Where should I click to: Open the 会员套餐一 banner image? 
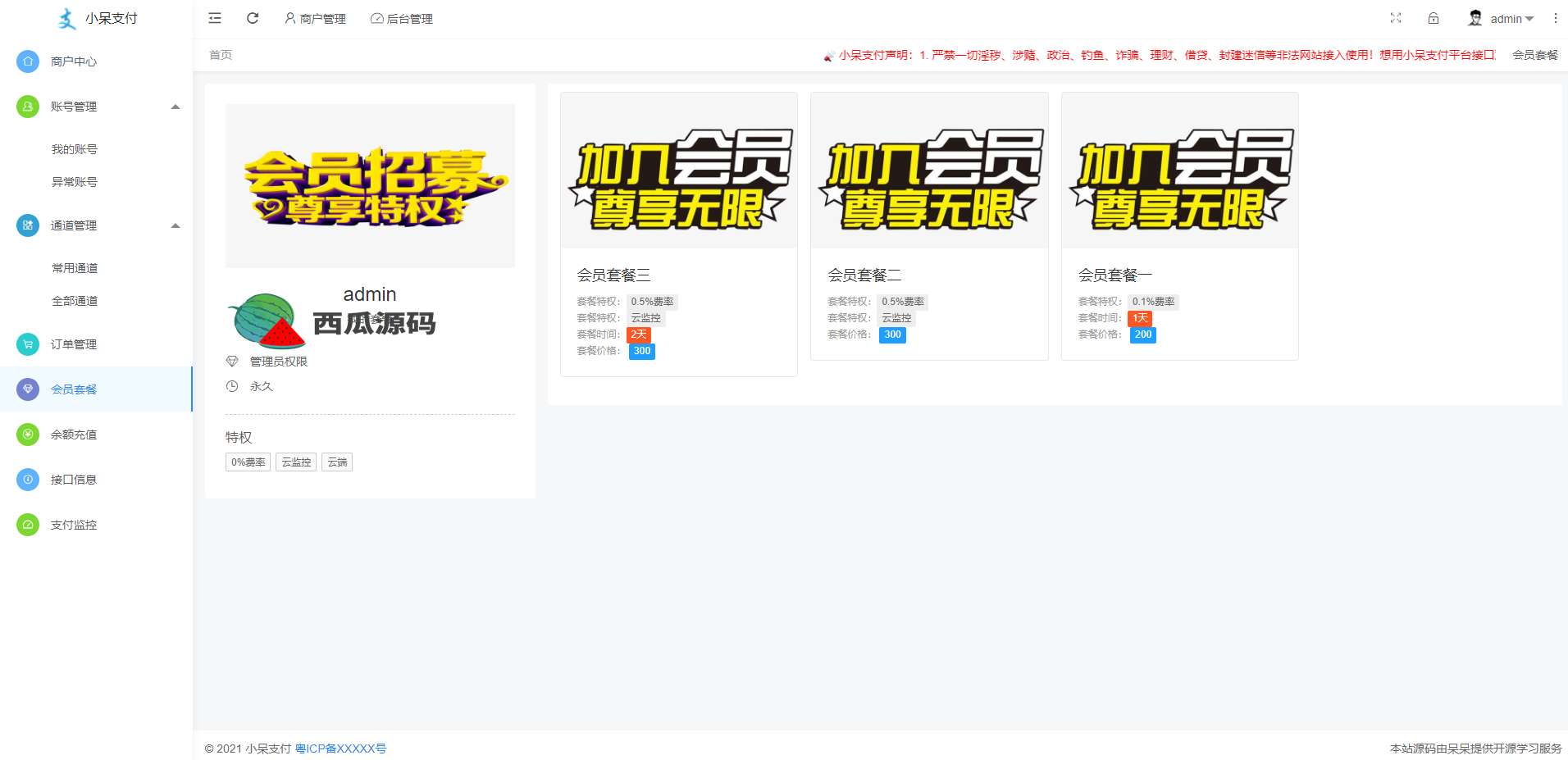tap(1180, 171)
